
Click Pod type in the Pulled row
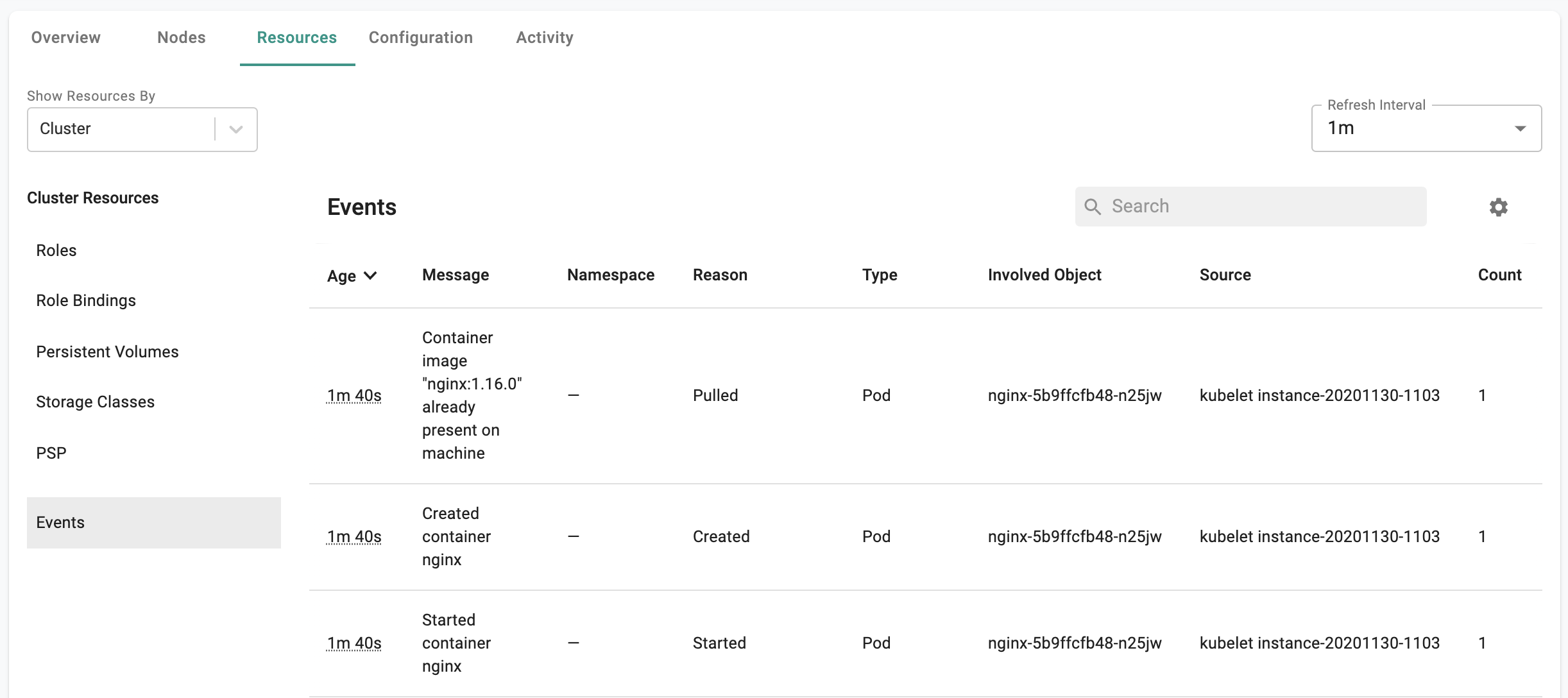tap(876, 395)
